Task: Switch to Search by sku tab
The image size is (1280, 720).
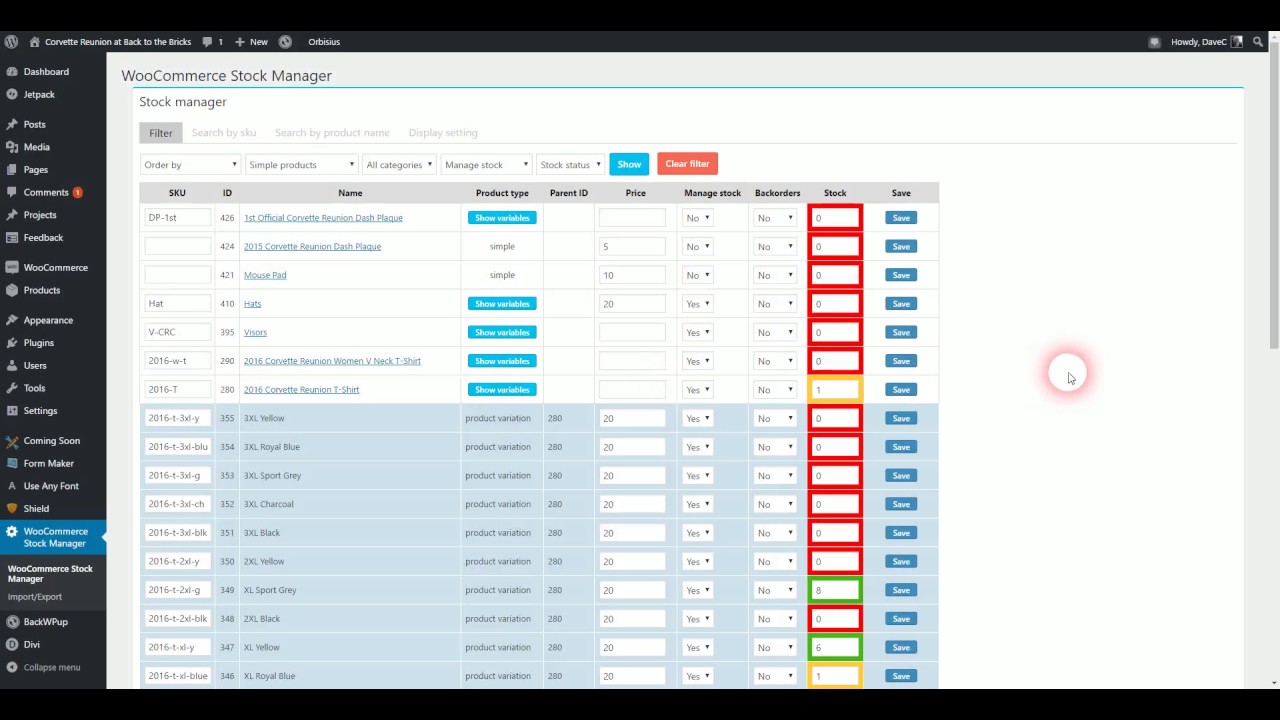Action: click(x=224, y=133)
